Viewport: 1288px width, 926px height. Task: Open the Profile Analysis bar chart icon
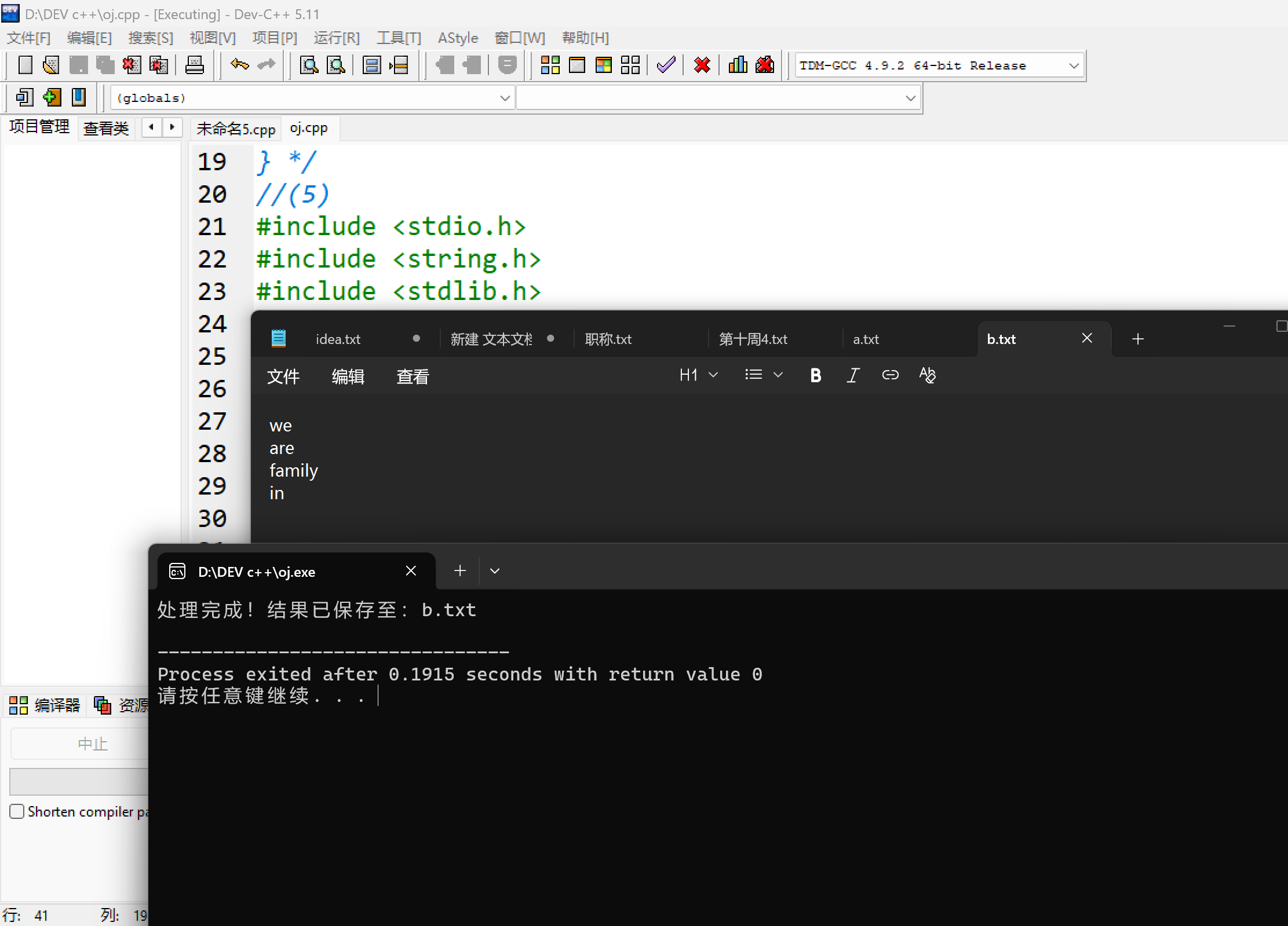click(738, 65)
